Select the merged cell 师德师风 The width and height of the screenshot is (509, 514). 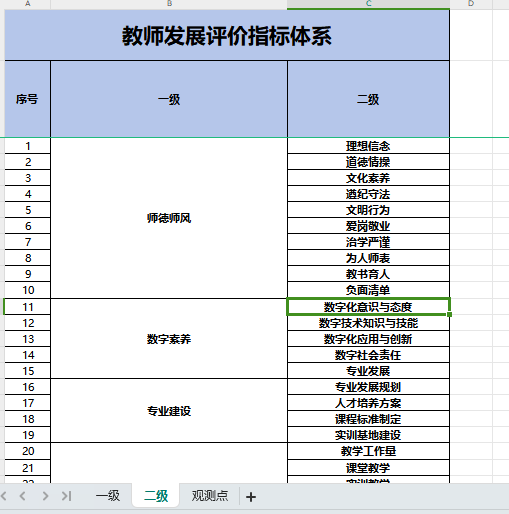coord(169,218)
